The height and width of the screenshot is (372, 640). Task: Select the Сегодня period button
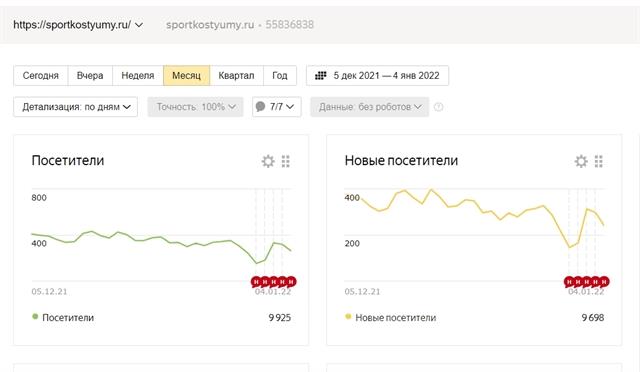(x=41, y=76)
